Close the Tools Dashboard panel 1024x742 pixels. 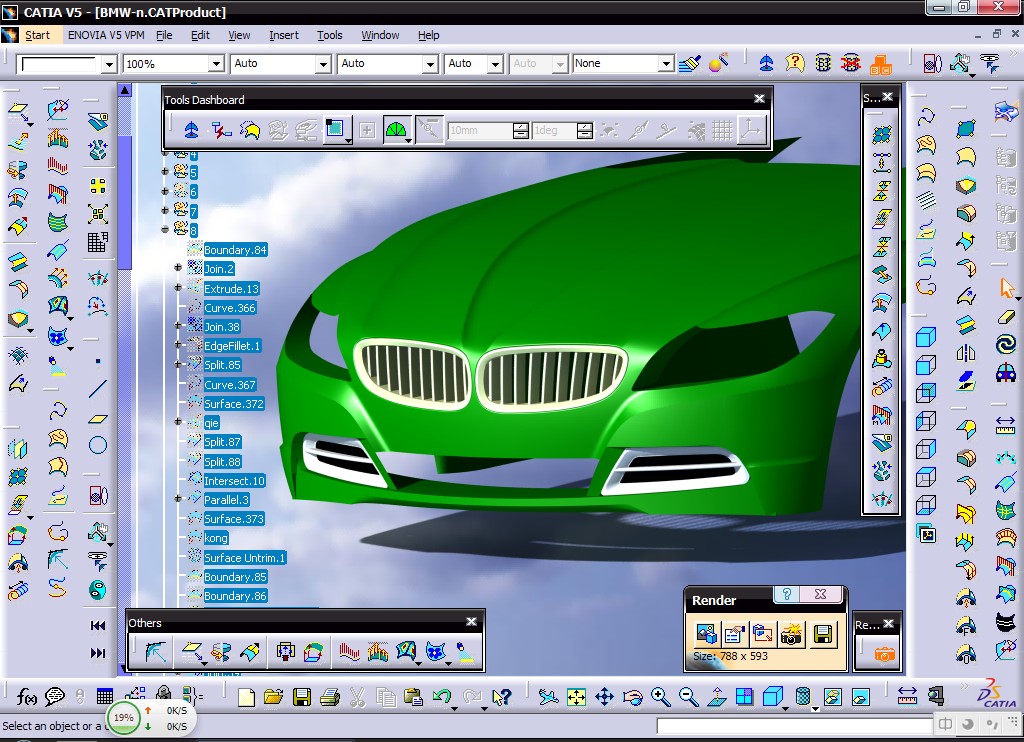coord(759,99)
